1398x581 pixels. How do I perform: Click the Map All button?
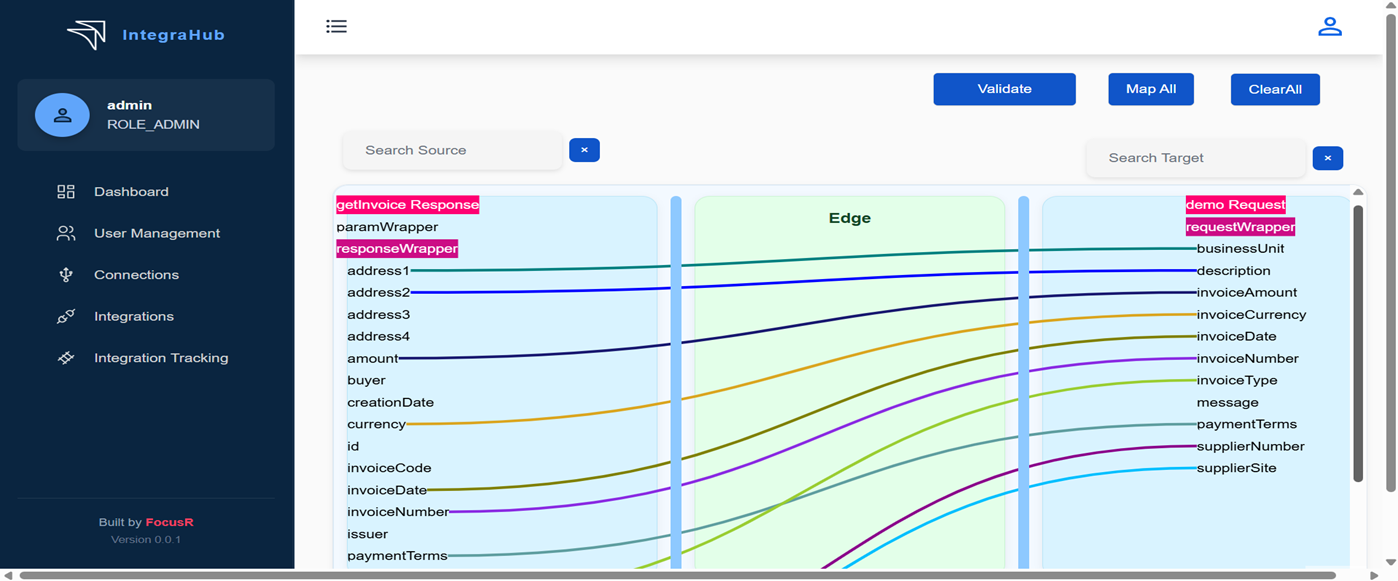point(1150,89)
